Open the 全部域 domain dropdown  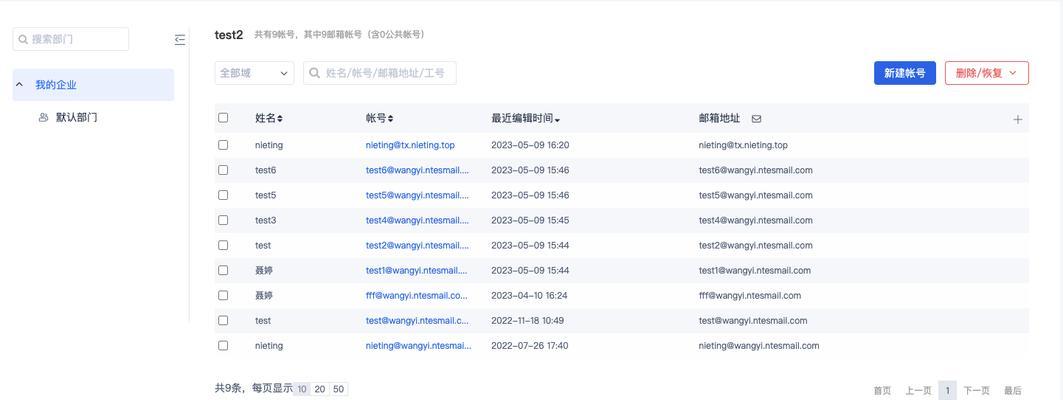(254, 73)
